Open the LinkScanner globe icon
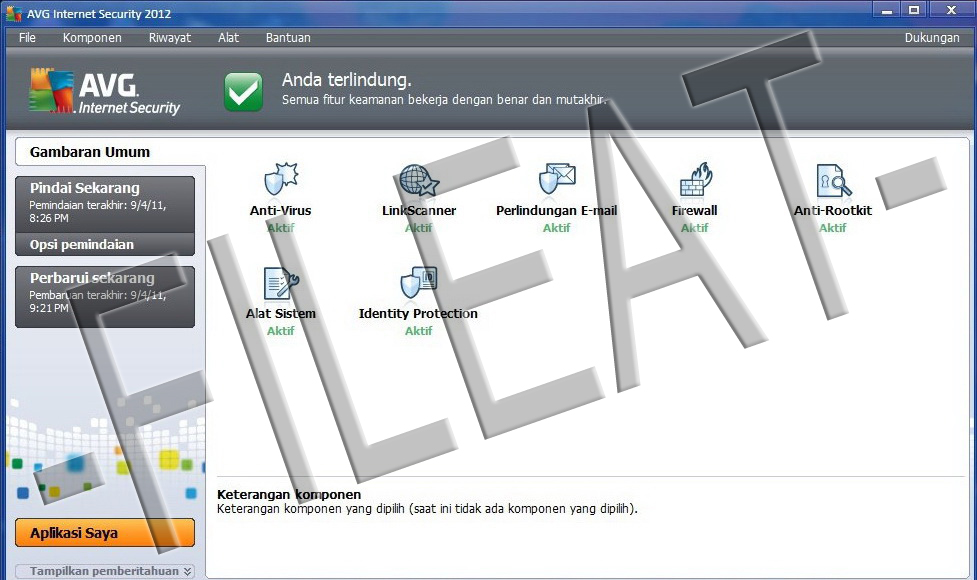Screen dimensions: 977x580 [419, 180]
